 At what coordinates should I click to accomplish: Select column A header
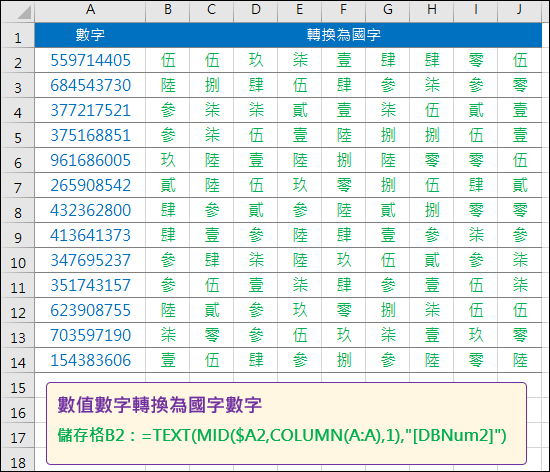pos(90,12)
